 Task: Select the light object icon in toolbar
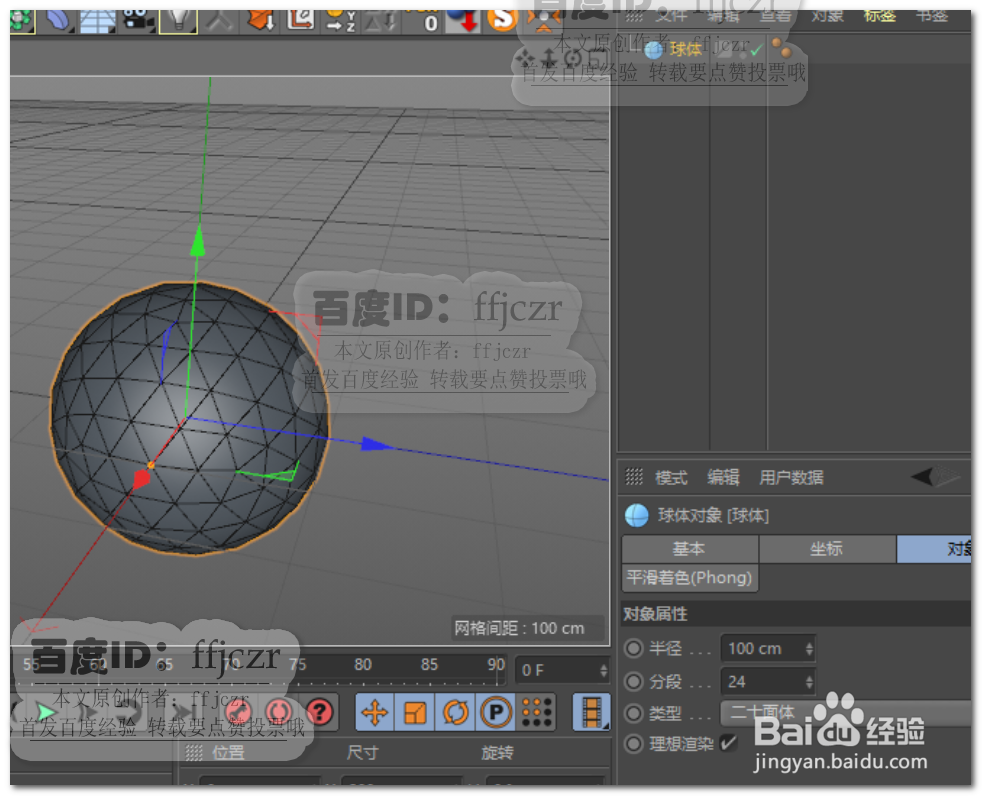[x=177, y=20]
